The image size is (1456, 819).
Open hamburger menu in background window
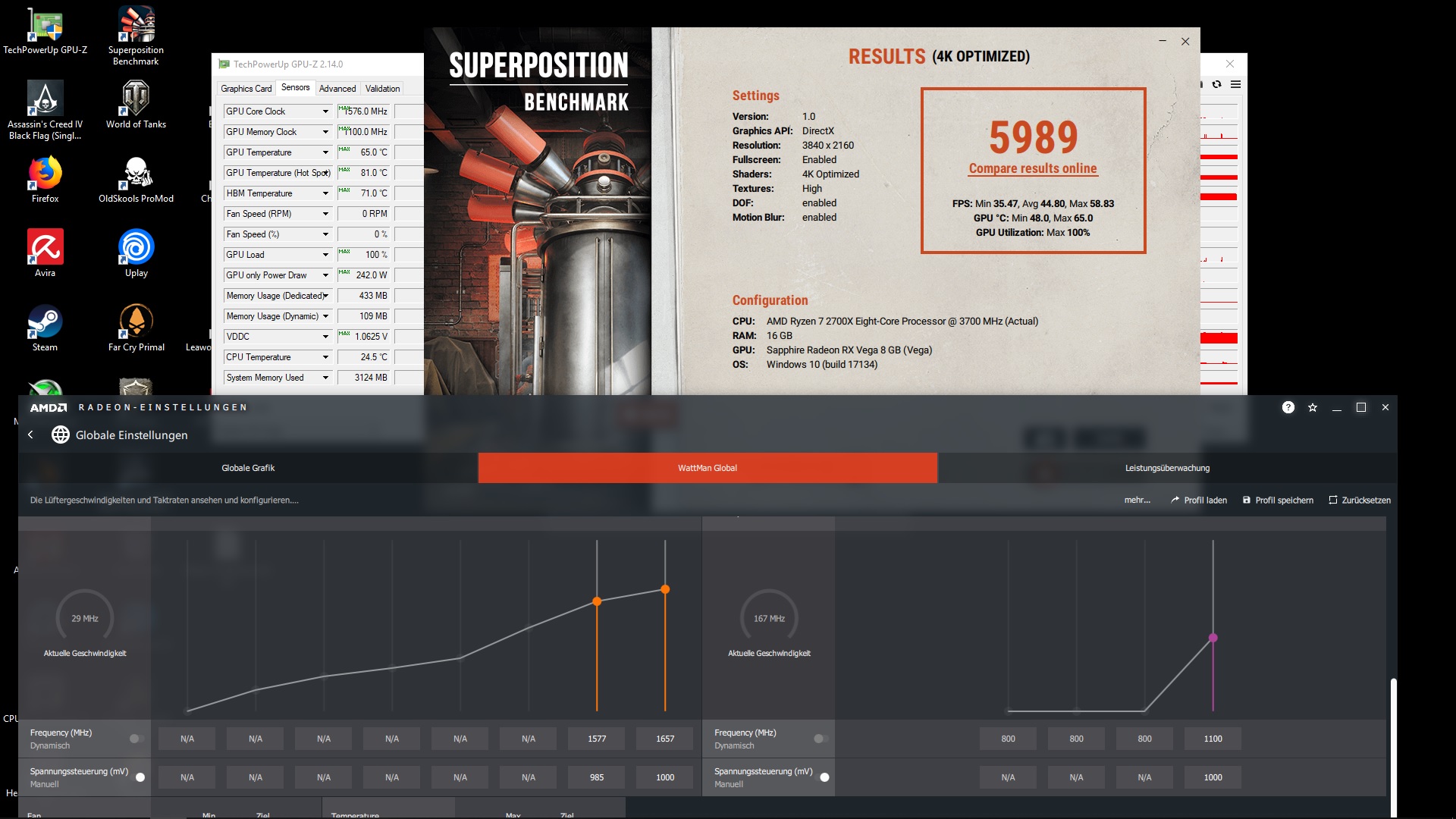pos(1235,84)
